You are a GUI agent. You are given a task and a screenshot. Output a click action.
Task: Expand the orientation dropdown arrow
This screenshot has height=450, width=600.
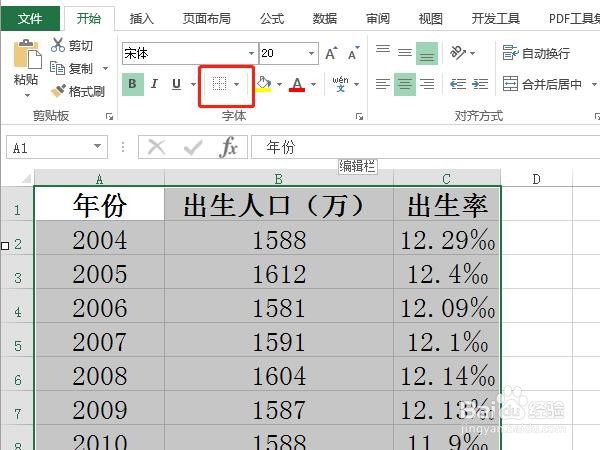(473, 53)
